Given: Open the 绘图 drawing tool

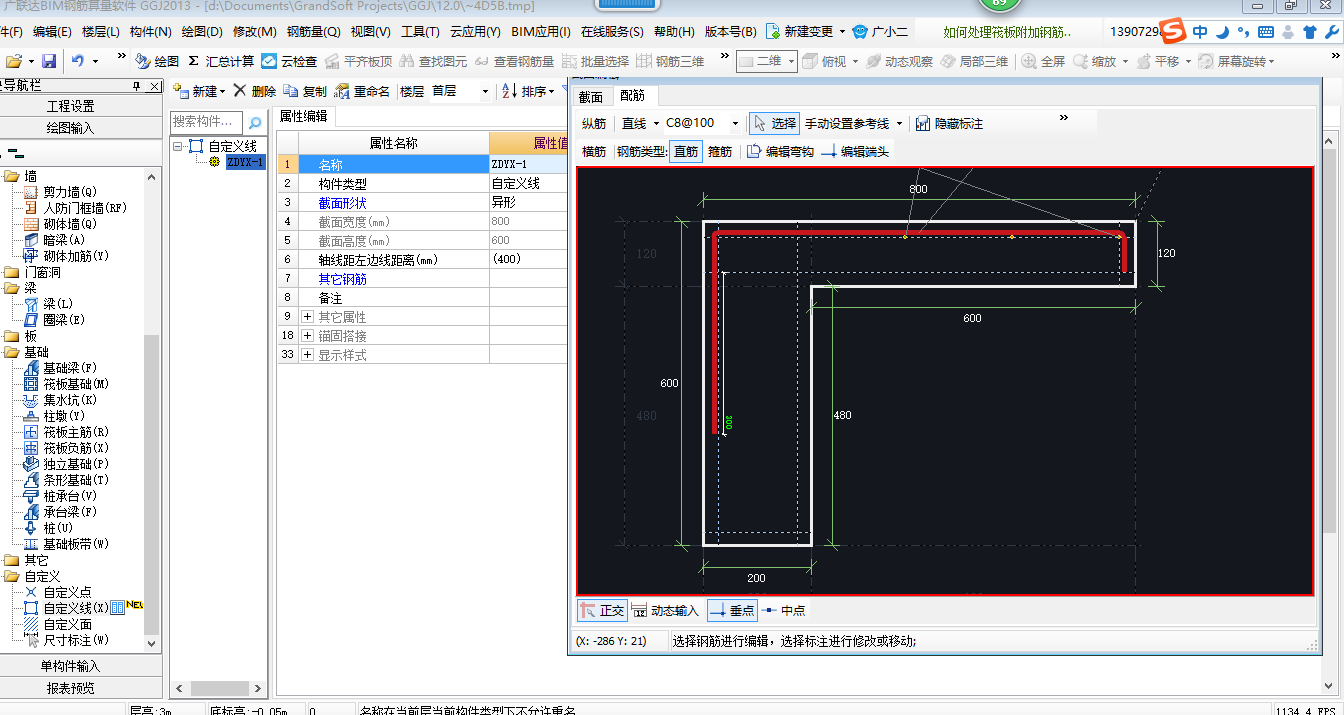Looking at the screenshot, I should [157, 61].
